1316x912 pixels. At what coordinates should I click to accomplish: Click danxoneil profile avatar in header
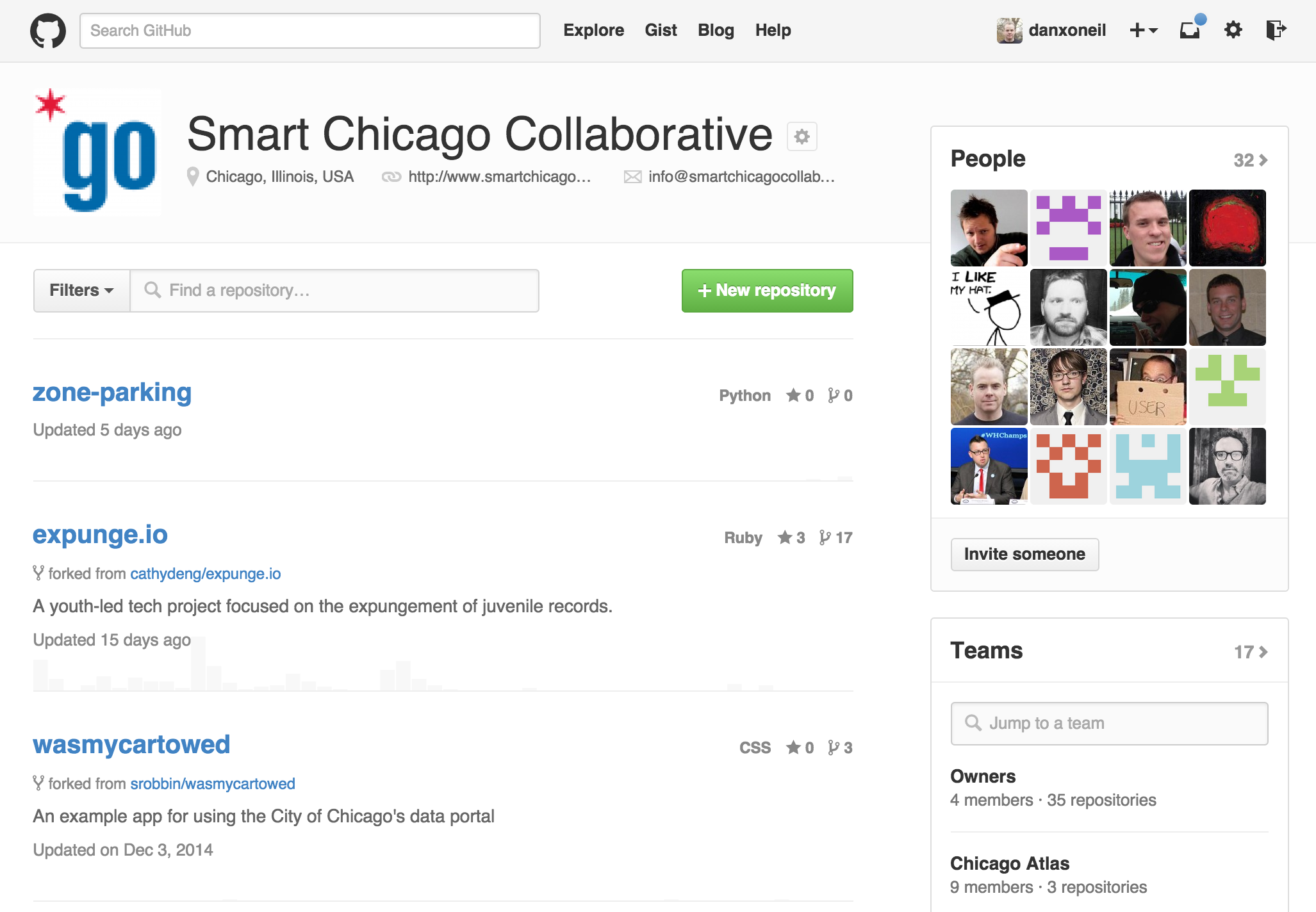(x=1009, y=31)
